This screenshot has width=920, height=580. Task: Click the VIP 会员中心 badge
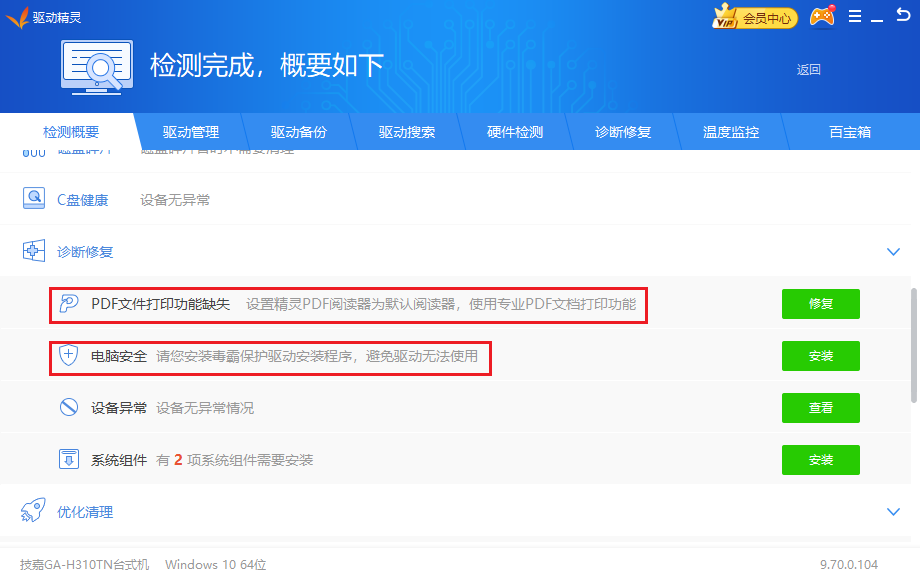coord(754,17)
